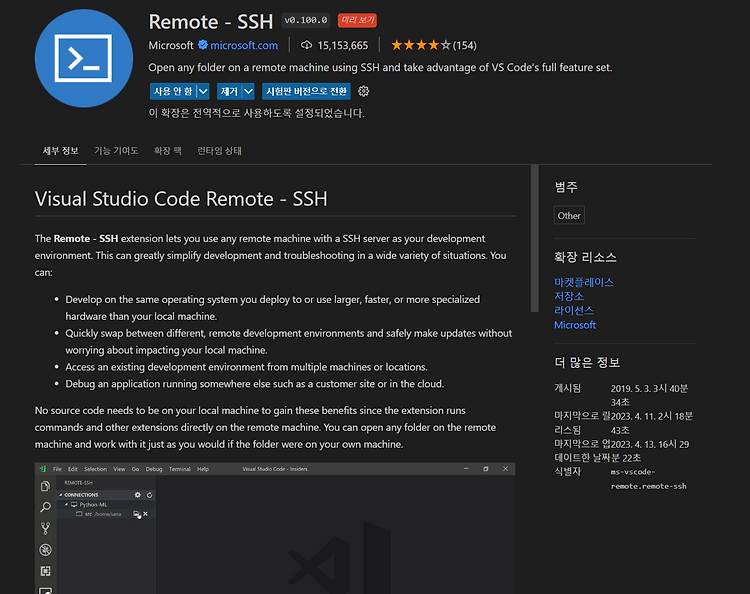Open the Go menu in the README screenshot

(135, 469)
